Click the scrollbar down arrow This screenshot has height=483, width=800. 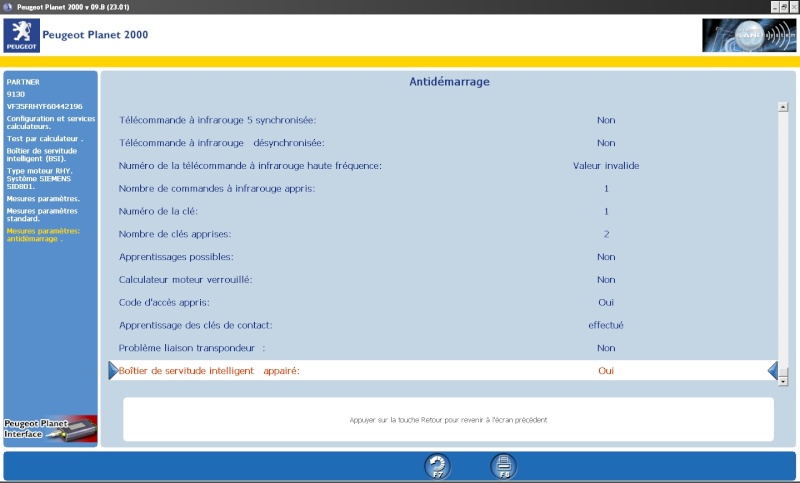783,381
